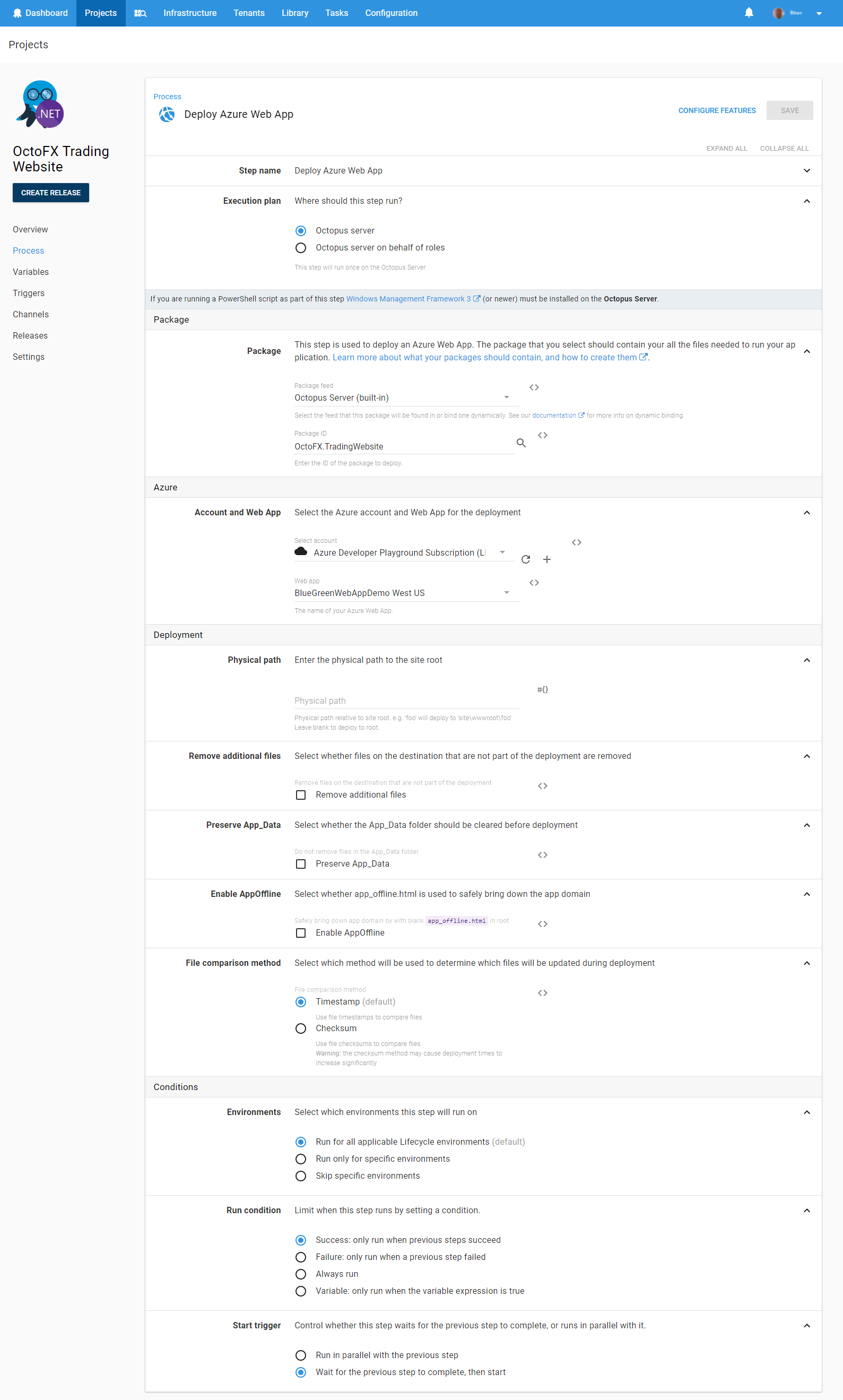
Task: Expand the Step name section
Action: point(806,171)
